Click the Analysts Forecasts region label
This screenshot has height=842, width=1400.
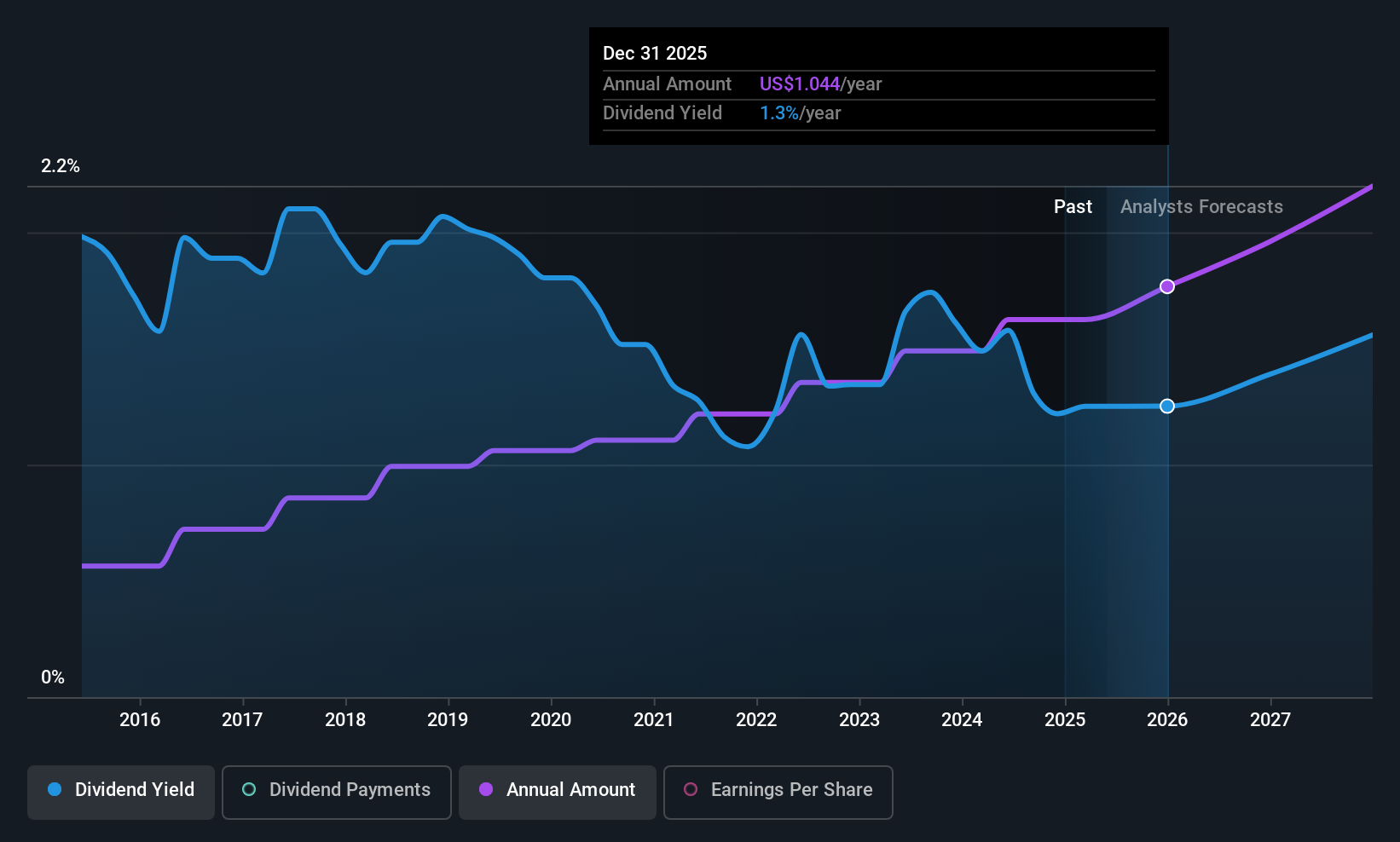coord(1201,207)
